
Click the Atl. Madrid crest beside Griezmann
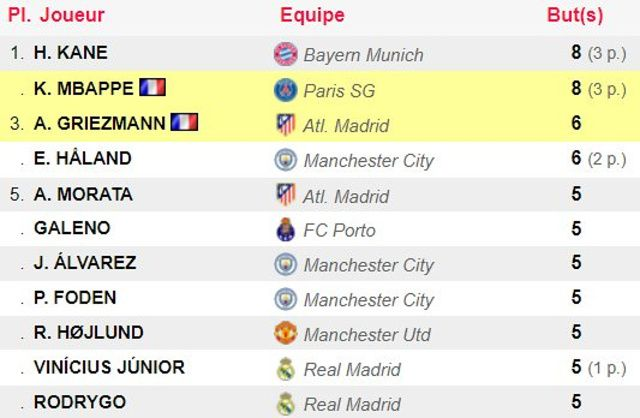coord(285,125)
